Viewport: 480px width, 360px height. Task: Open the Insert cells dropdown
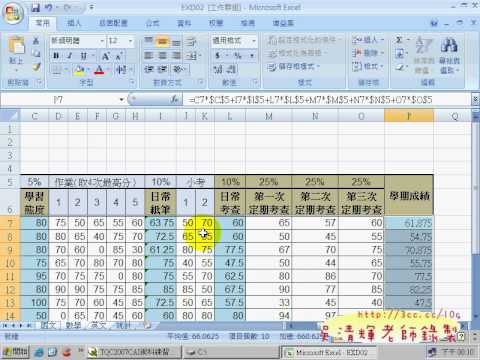click(x=368, y=40)
